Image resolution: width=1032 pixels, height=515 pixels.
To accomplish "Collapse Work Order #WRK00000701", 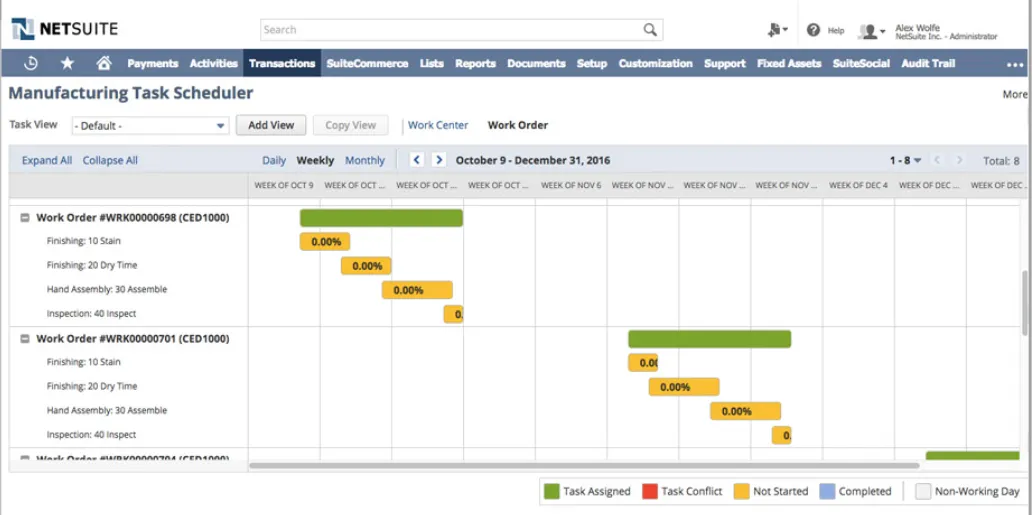I will pos(25,339).
